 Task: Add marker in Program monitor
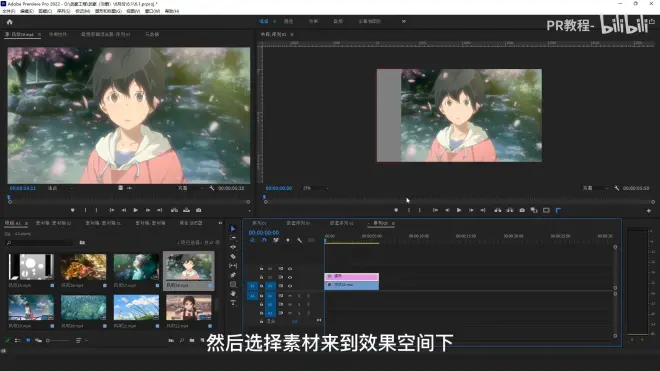396,210
